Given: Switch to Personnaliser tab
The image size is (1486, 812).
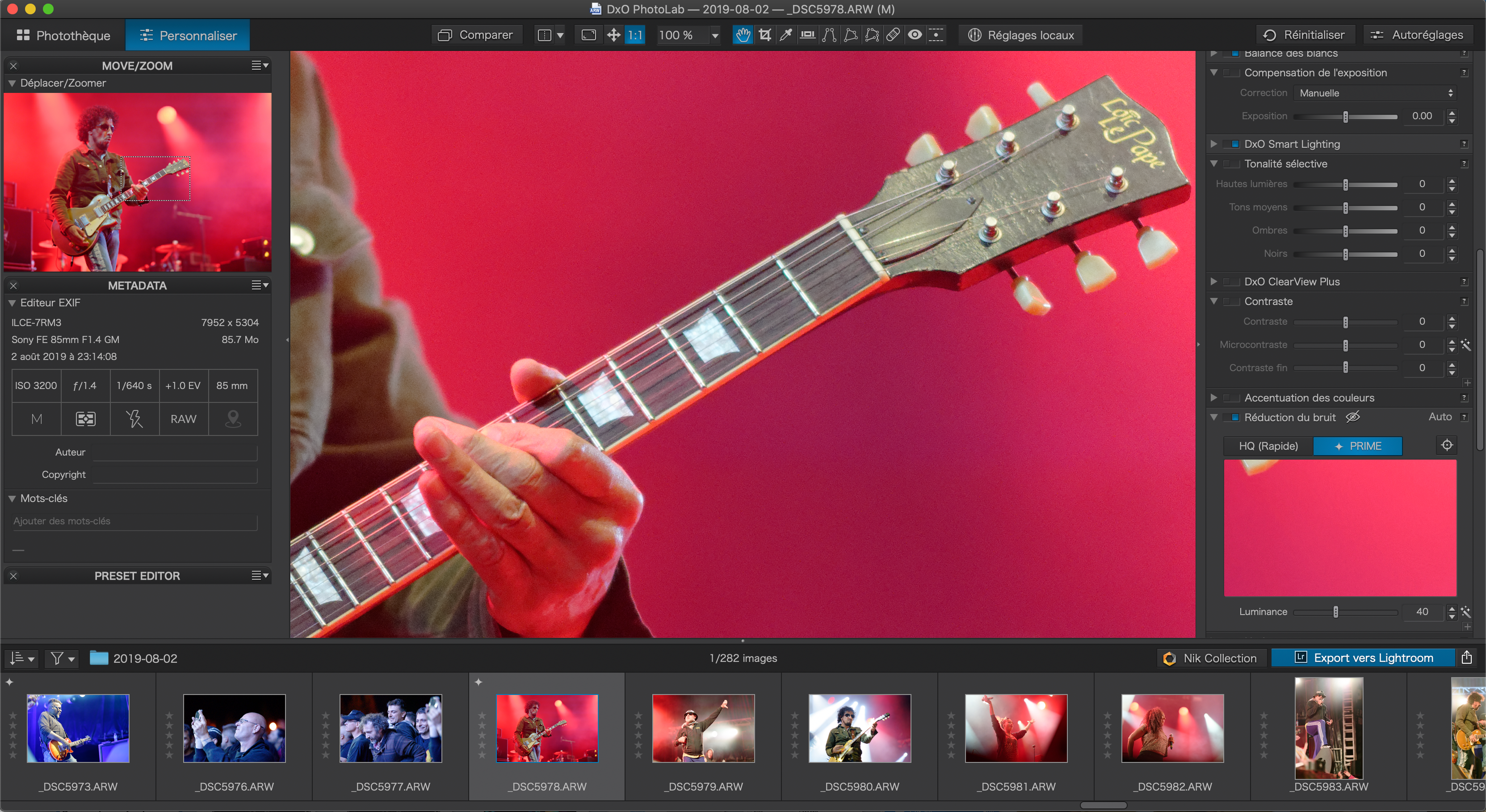Looking at the screenshot, I should pos(188,35).
